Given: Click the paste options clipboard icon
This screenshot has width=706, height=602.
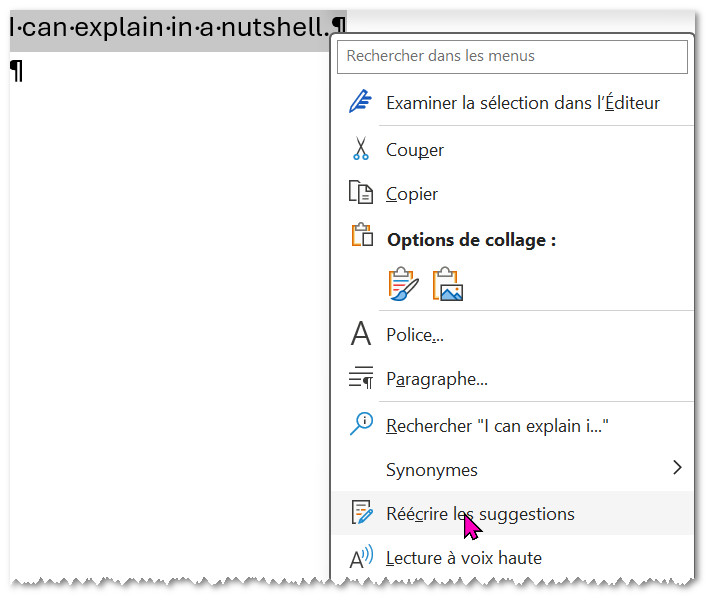Looking at the screenshot, I should [x=362, y=237].
